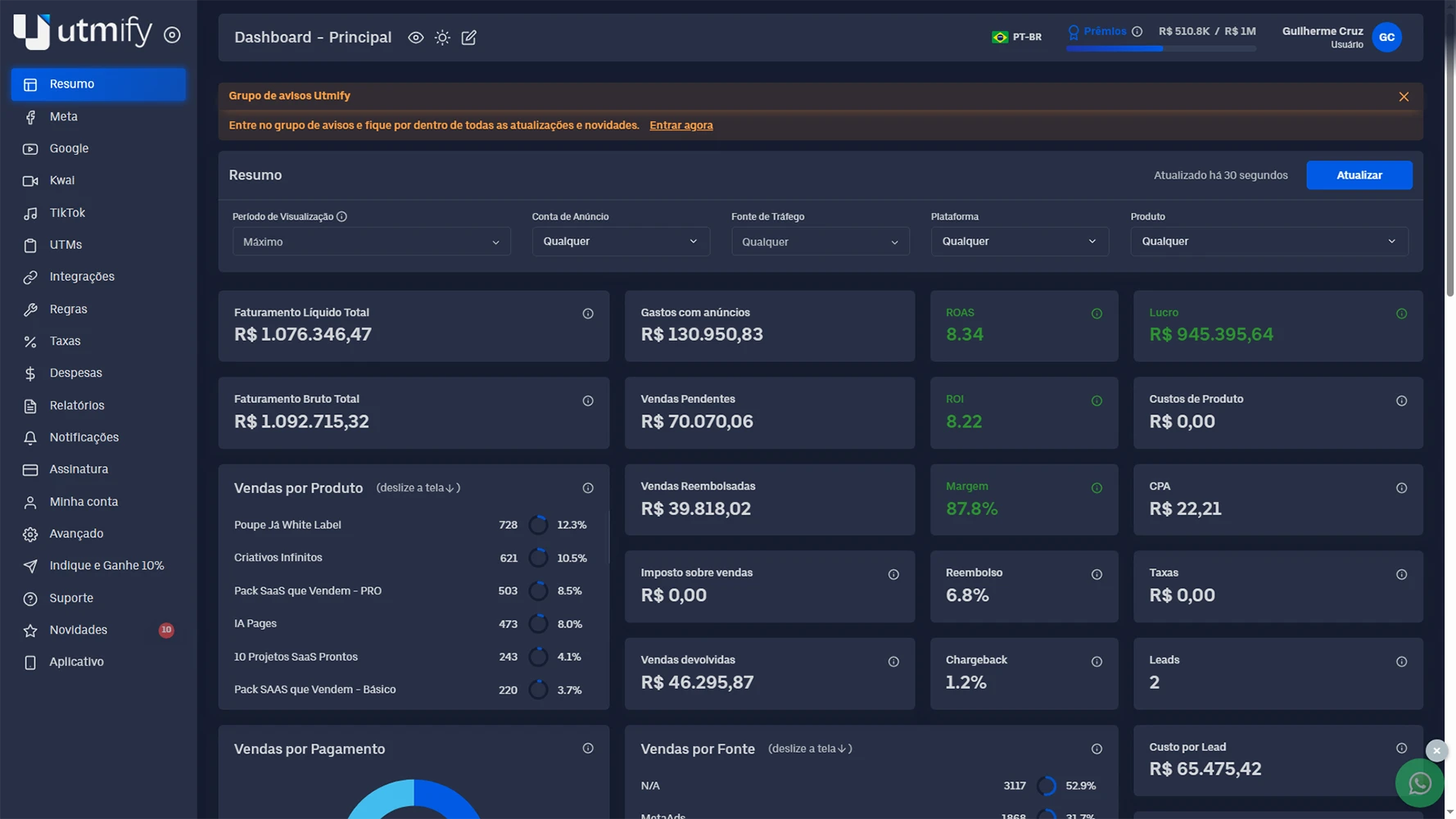Close the Utmify notice banner
Screen dimensions: 1456x819
1404,97
